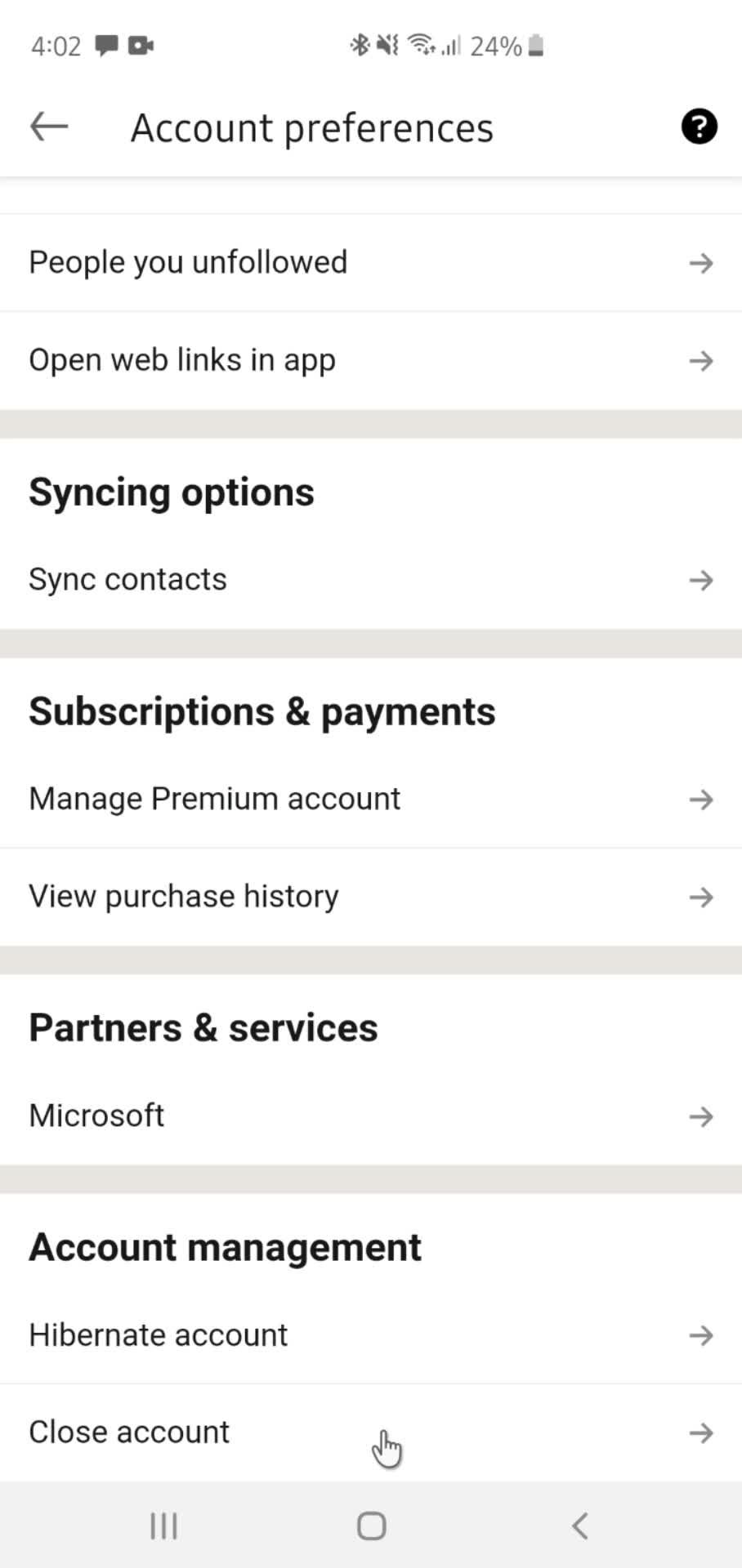Screen dimensions: 742x1568
Task: Tap the back arrow in header
Action: [49, 127]
